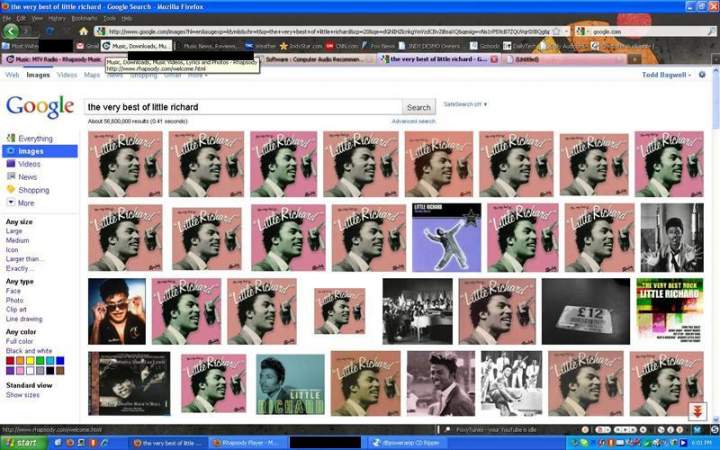The image size is (720, 450).
Task: Close the 'the very best of little richard' tab
Action: 494,59
